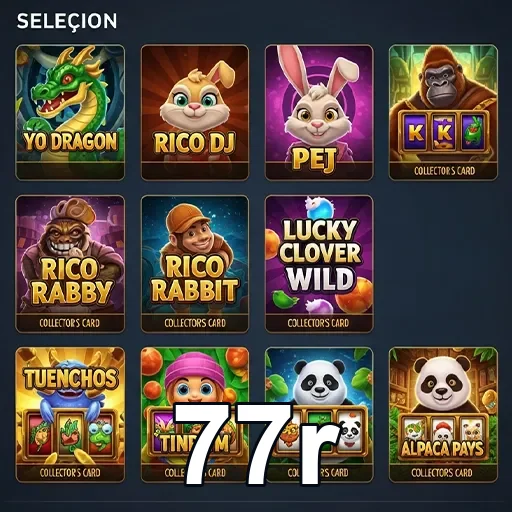
Task: Click Collectors Card label under gorilla
Action: click(x=444, y=171)
